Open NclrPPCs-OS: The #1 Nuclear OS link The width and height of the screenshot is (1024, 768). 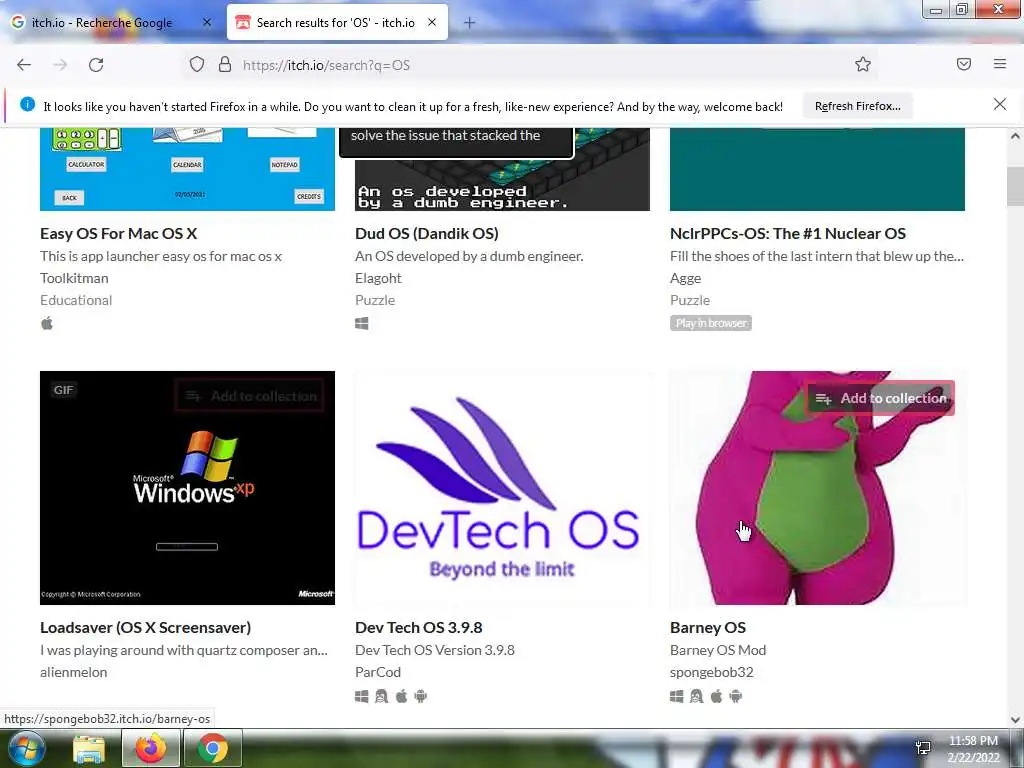click(788, 234)
